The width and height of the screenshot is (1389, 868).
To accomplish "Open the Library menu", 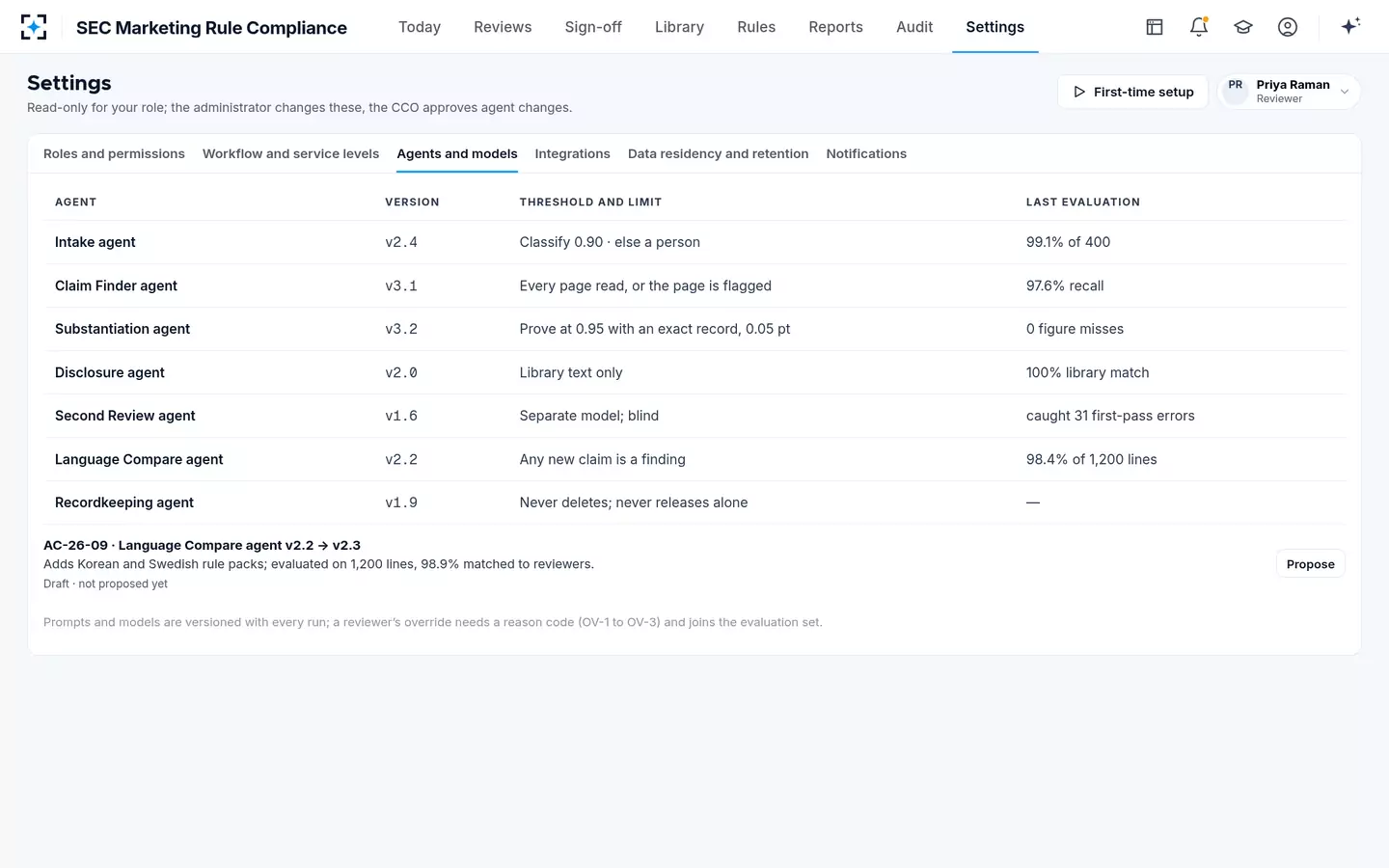I will (x=679, y=27).
